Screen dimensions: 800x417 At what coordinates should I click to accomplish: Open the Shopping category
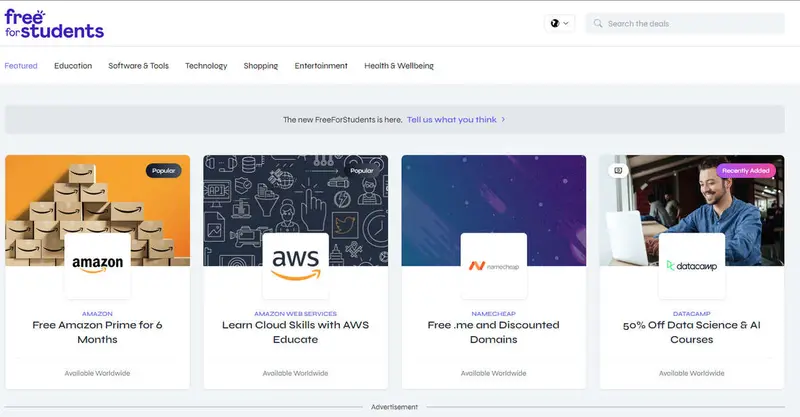coord(261,66)
